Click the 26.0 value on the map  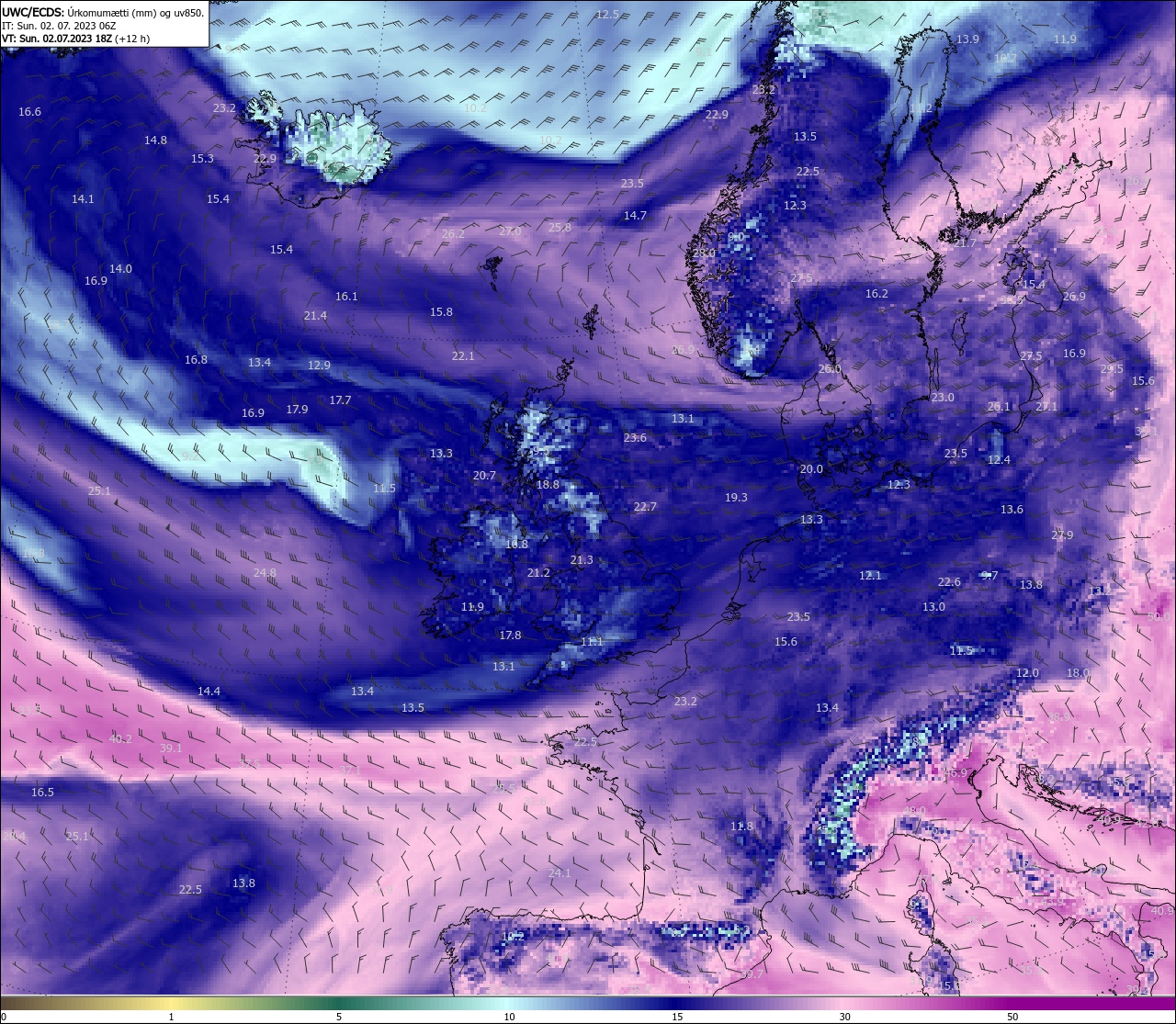pyautogui.click(x=830, y=368)
